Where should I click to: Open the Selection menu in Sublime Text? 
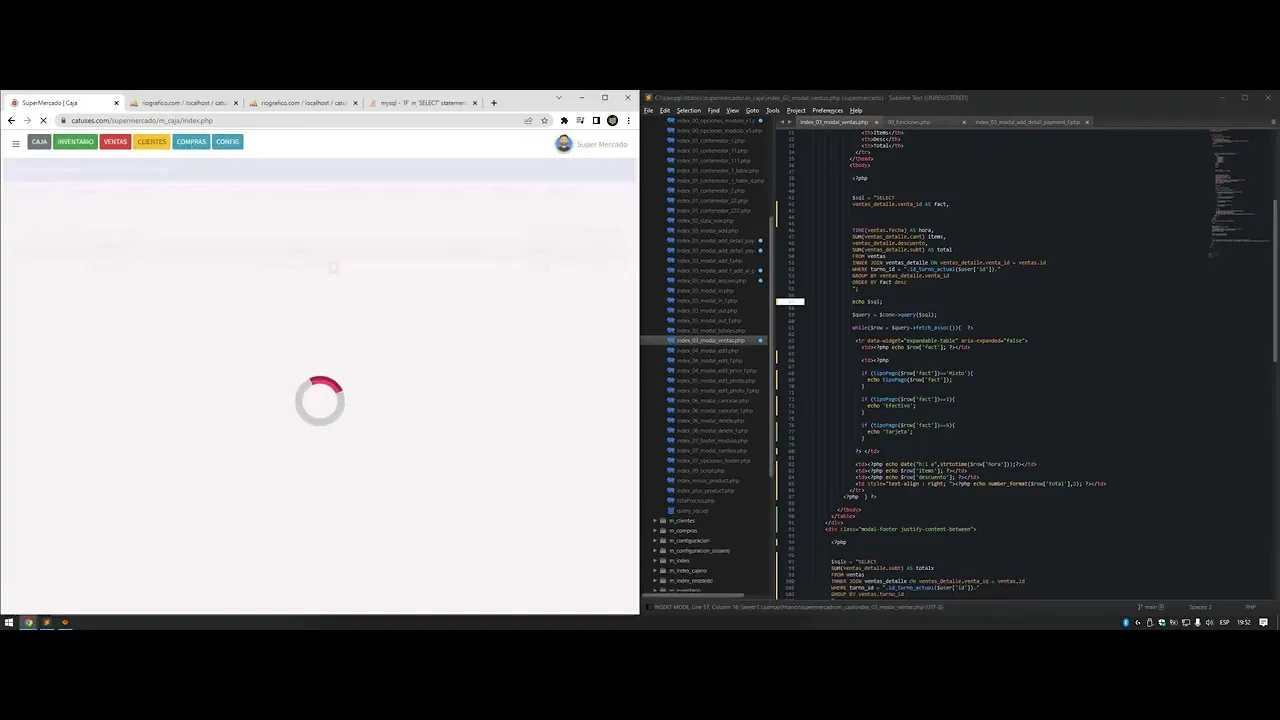point(689,110)
